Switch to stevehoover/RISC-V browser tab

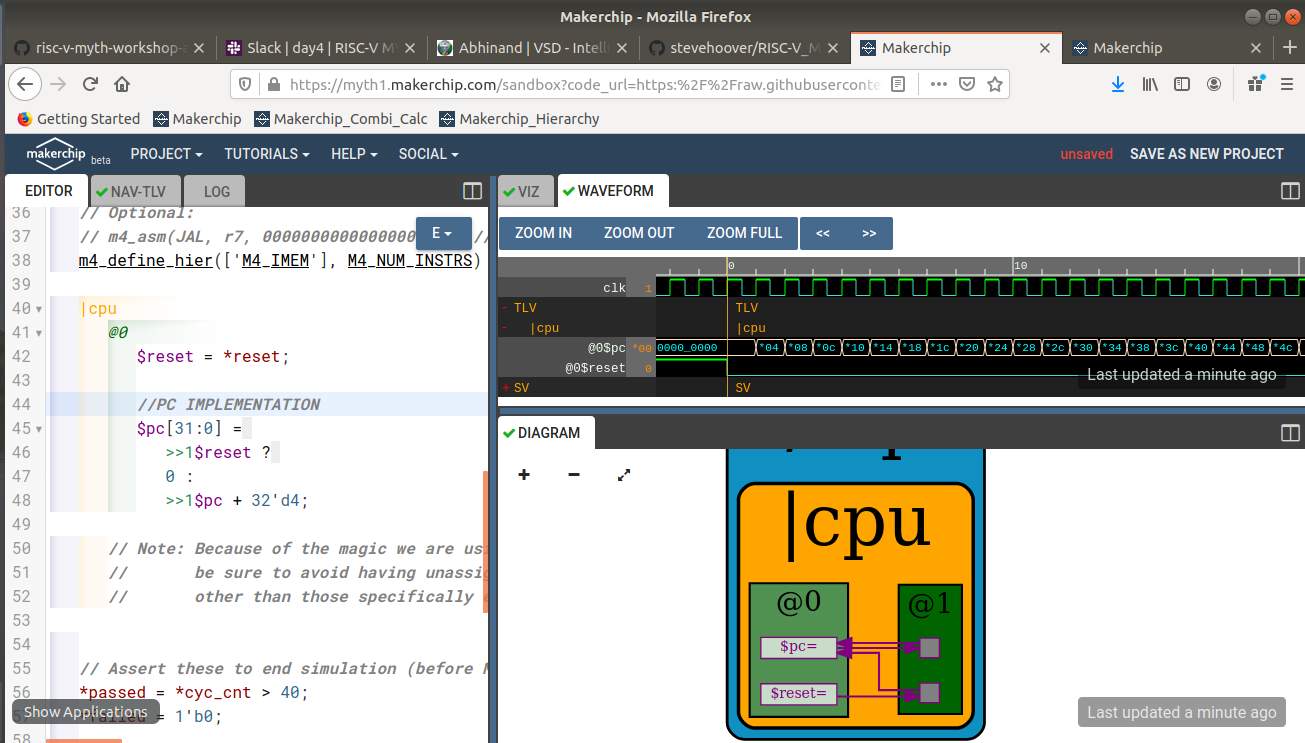[x=743, y=48]
